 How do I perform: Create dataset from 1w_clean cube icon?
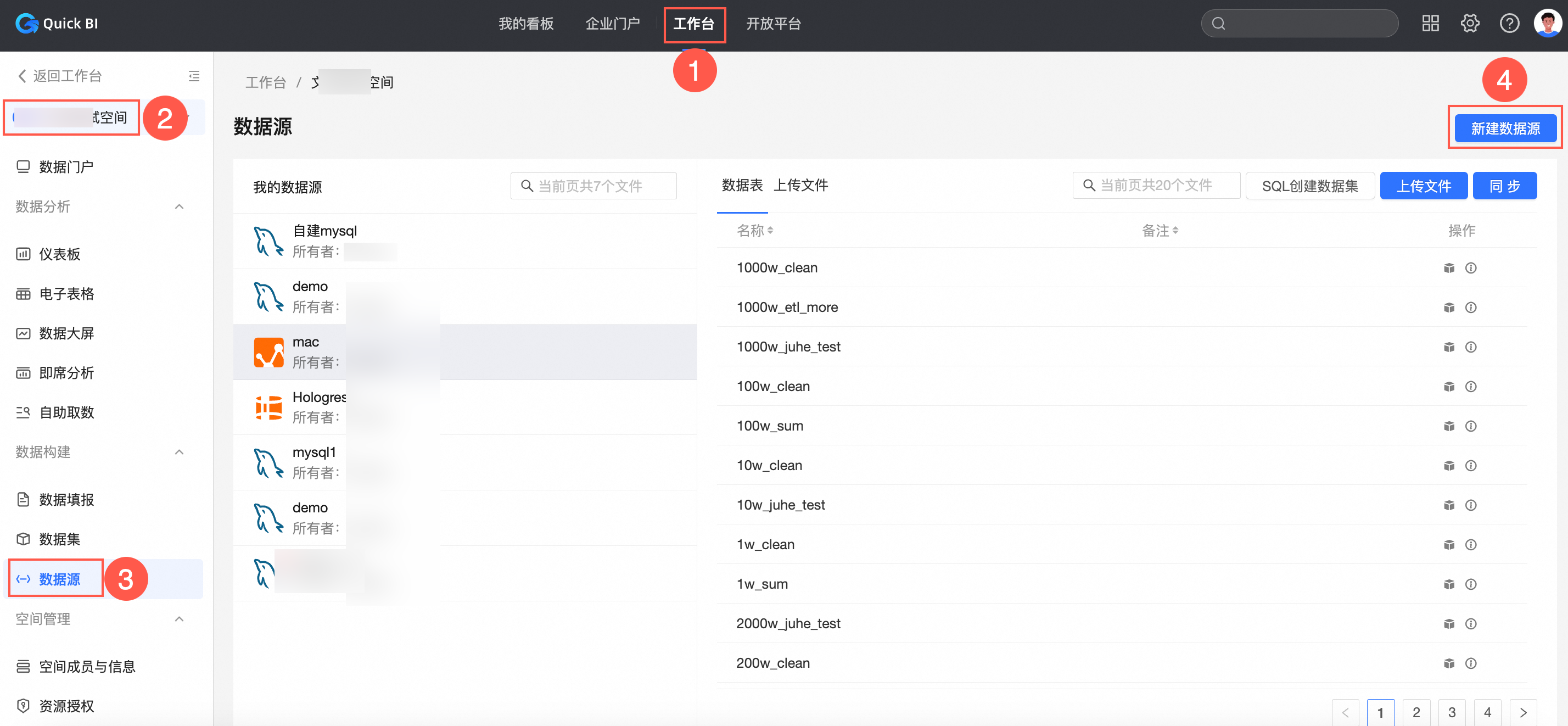click(1449, 545)
